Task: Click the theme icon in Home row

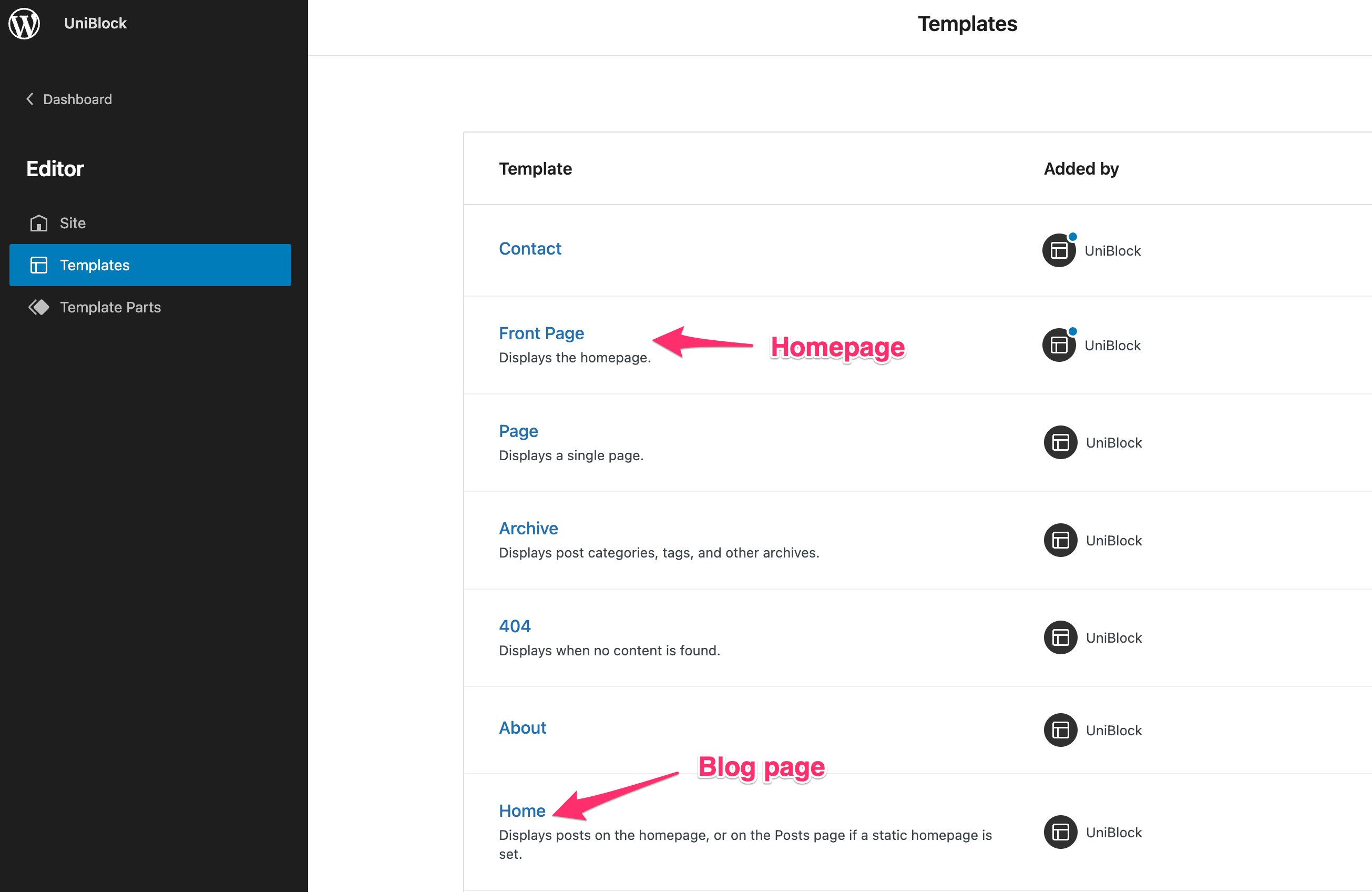Action: [x=1060, y=832]
